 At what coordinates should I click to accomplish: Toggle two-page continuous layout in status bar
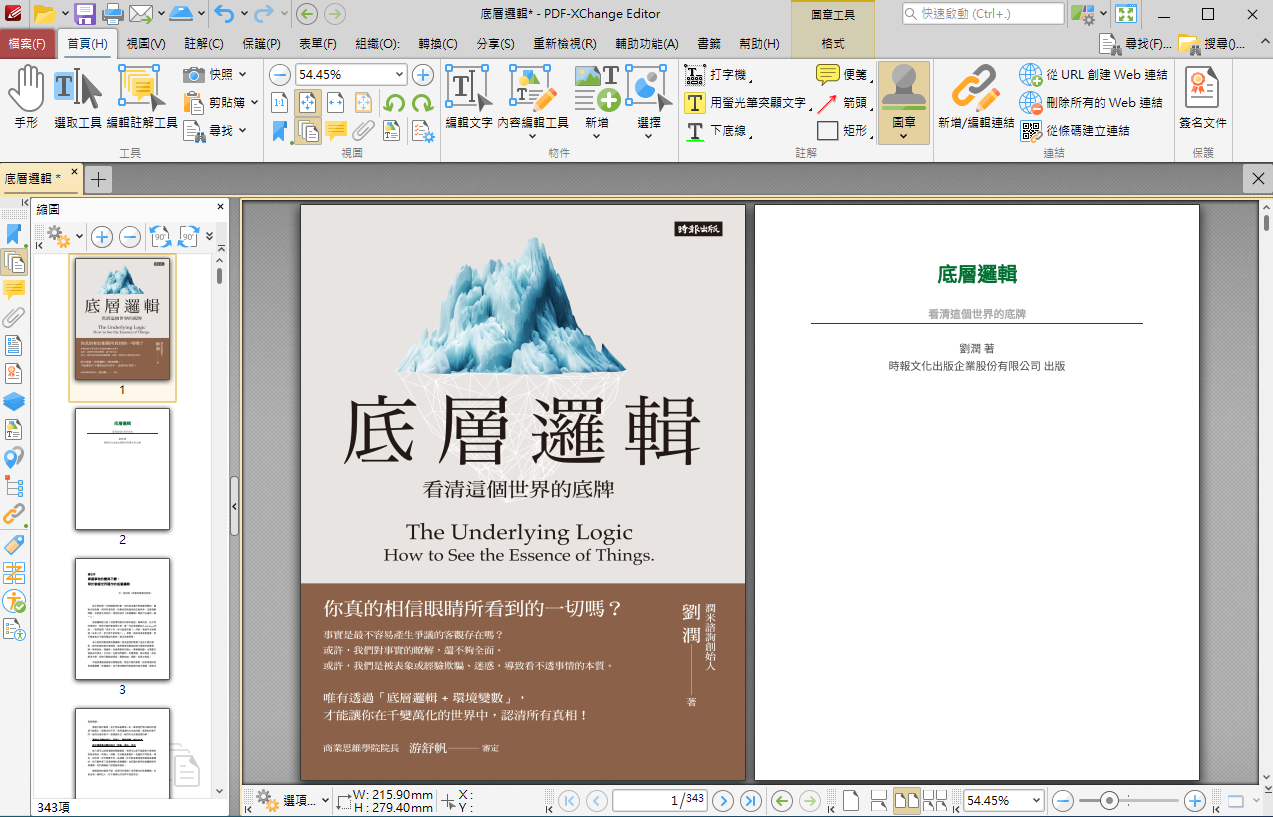(935, 801)
